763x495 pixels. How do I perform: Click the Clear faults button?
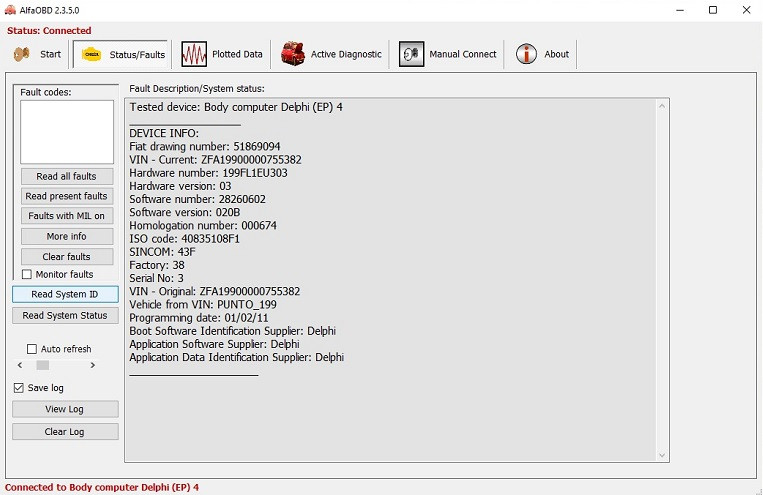tap(66, 257)
